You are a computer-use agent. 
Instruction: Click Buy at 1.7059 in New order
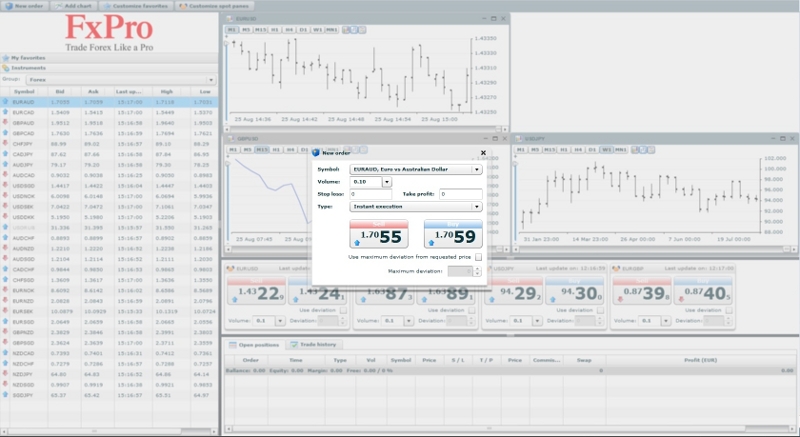[x=453, y=234]
